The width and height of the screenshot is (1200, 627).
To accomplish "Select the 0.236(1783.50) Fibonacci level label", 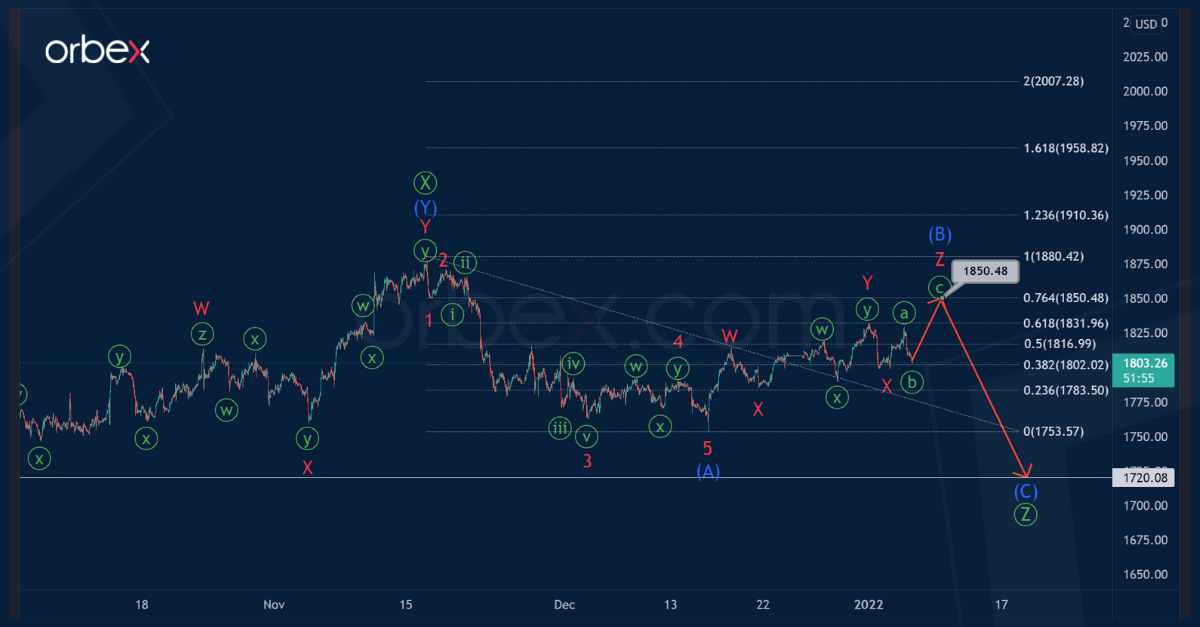I will [x=1066, y=390].
